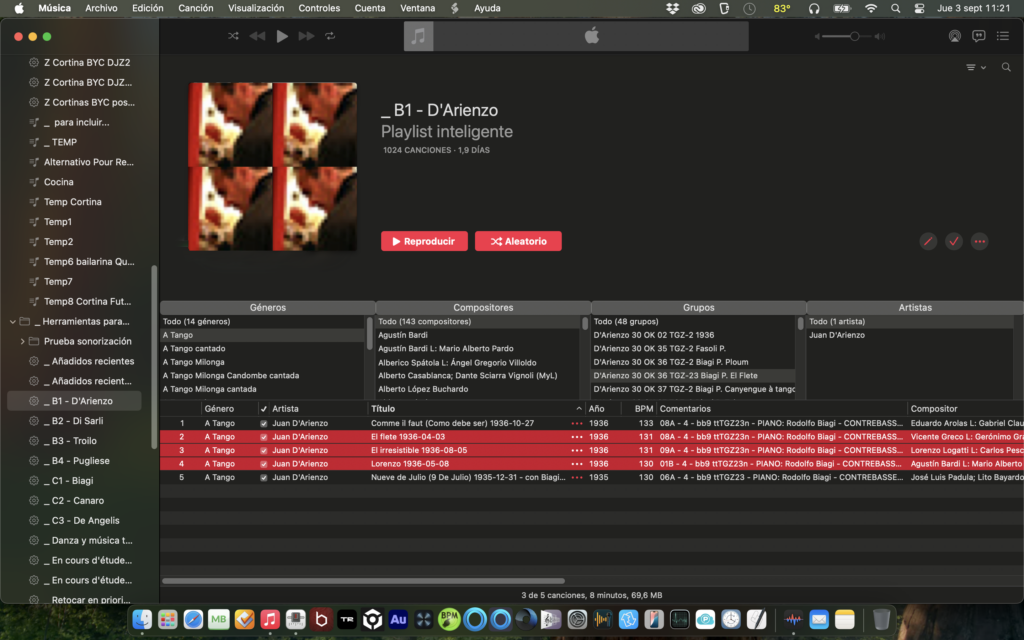Toggle checkbox for Lorenzo track
1024x640 pixels.
264,464
